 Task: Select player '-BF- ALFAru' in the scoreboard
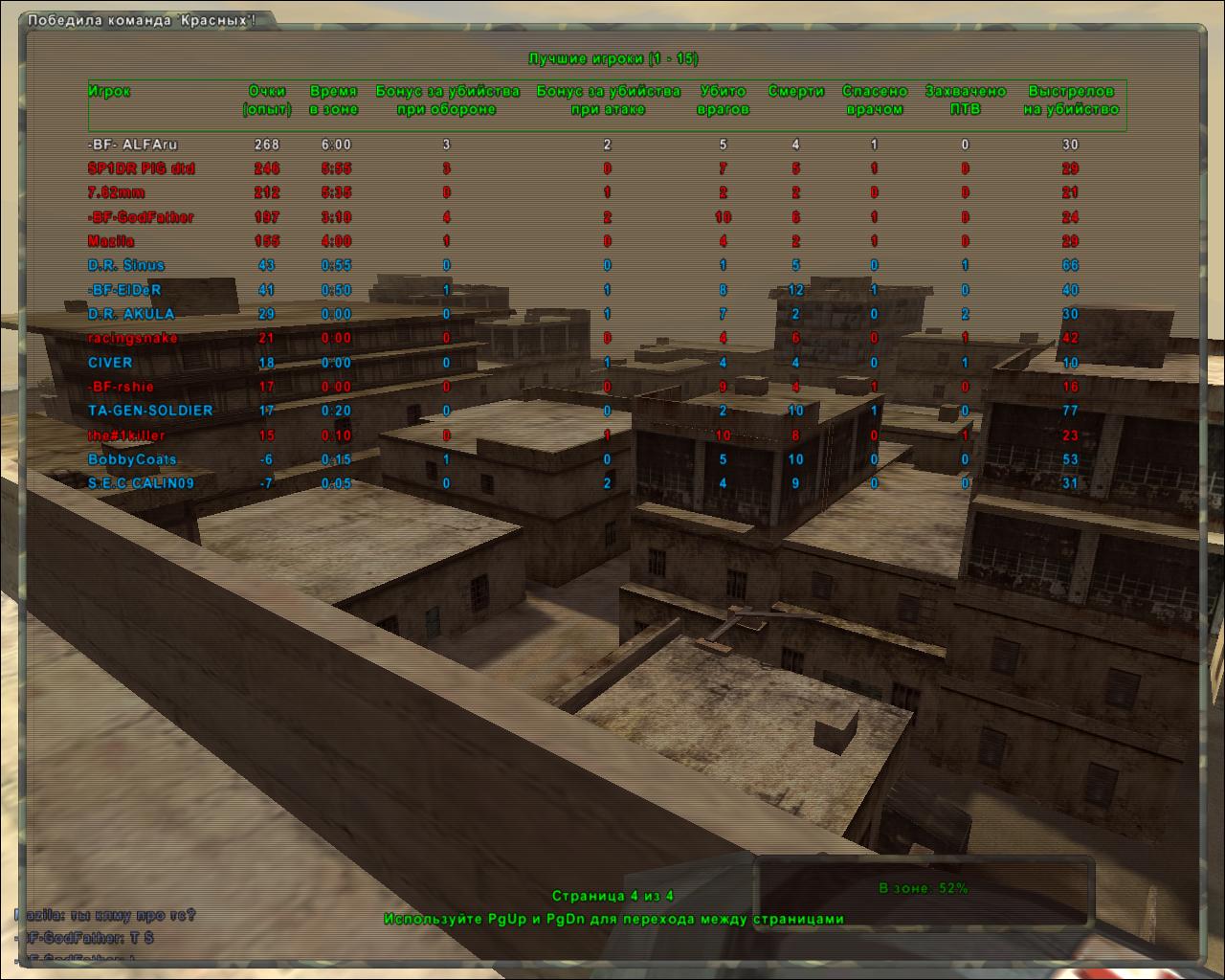coord(133,145)
